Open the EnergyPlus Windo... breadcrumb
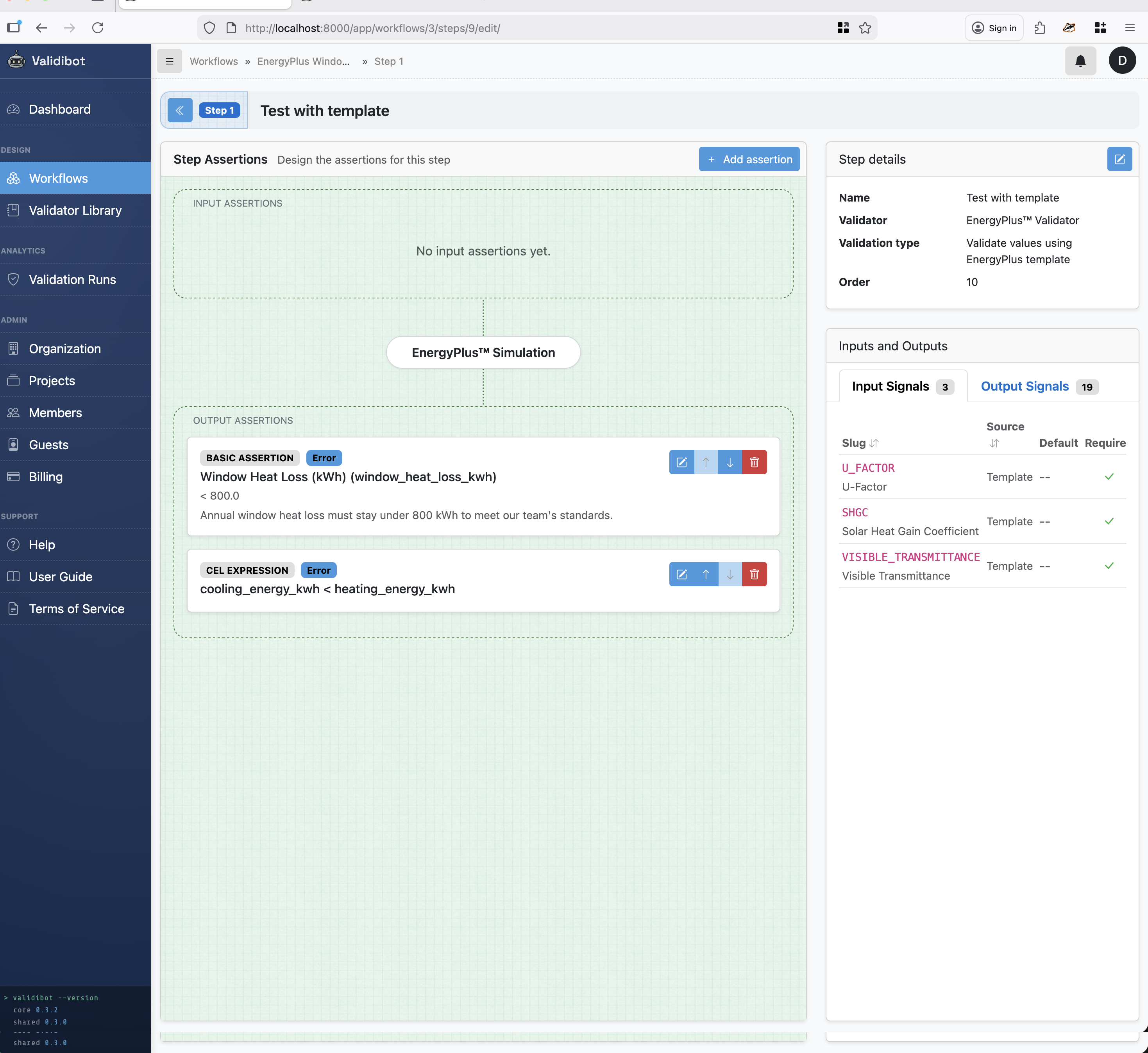The width and height of the screenshot is (1148, 1053). 303,61
